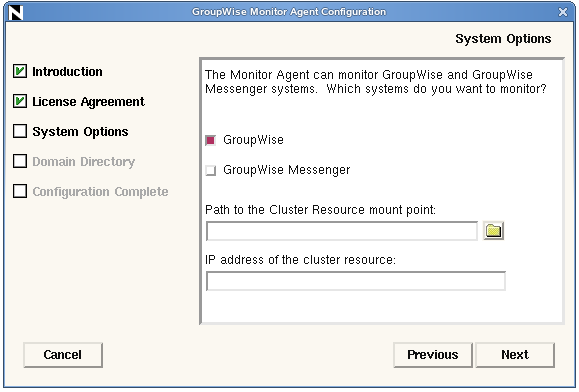Select the System Options step label in sidebar

click(x=80, y=132)
